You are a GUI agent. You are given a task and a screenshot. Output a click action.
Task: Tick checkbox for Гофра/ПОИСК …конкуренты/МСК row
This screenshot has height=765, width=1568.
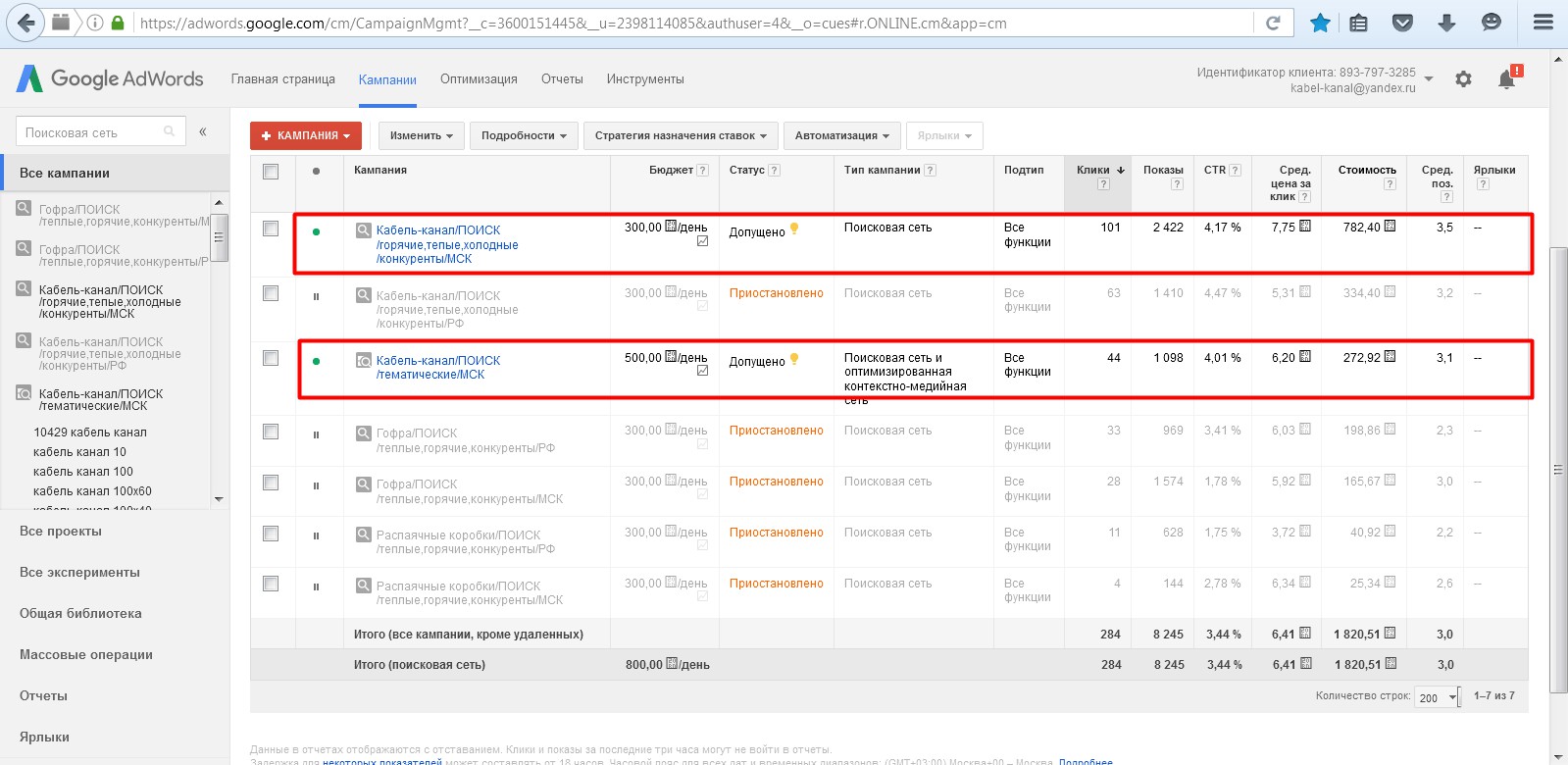click(x=271, y=483)
